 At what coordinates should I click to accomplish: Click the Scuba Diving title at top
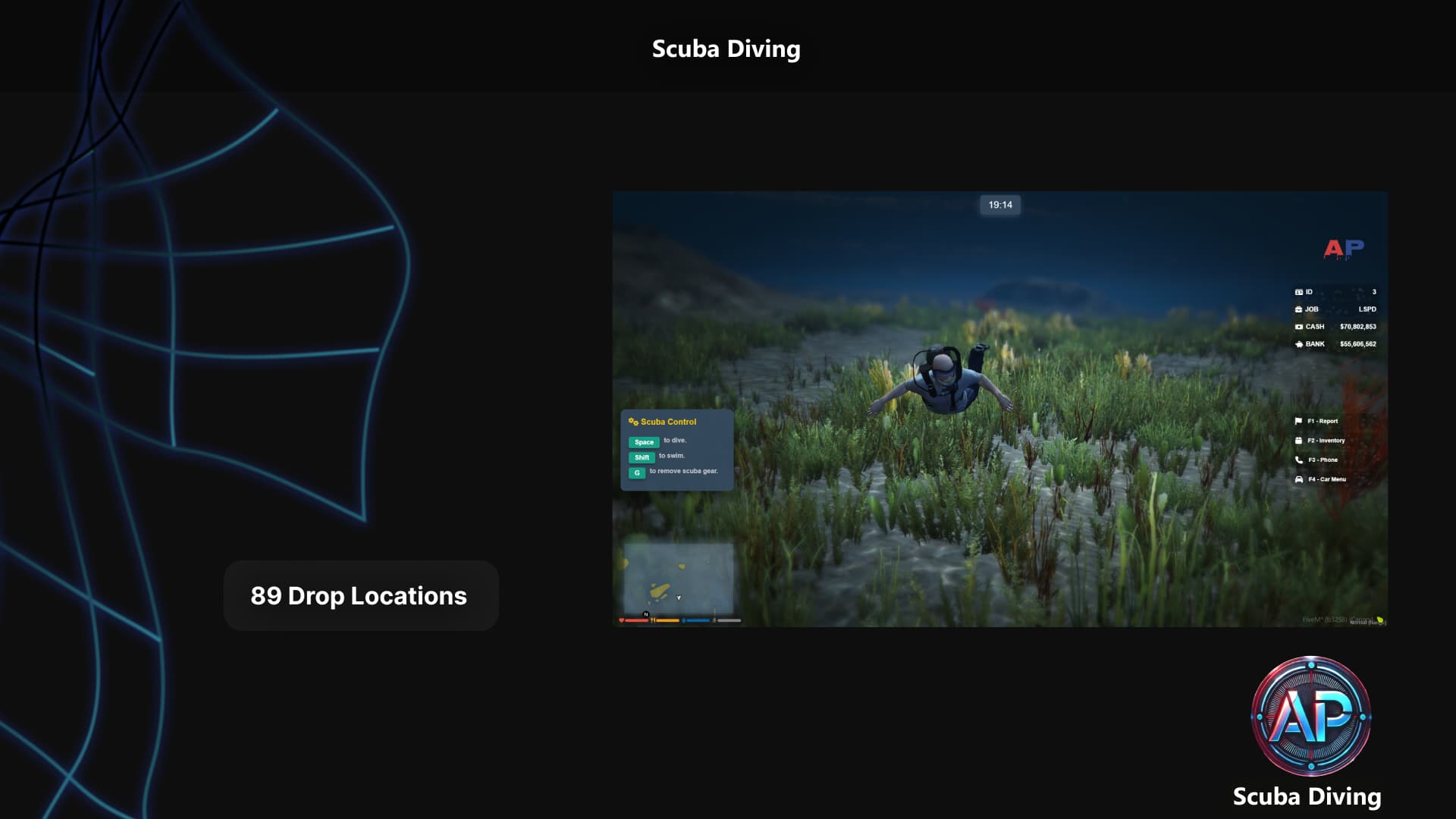726,49
